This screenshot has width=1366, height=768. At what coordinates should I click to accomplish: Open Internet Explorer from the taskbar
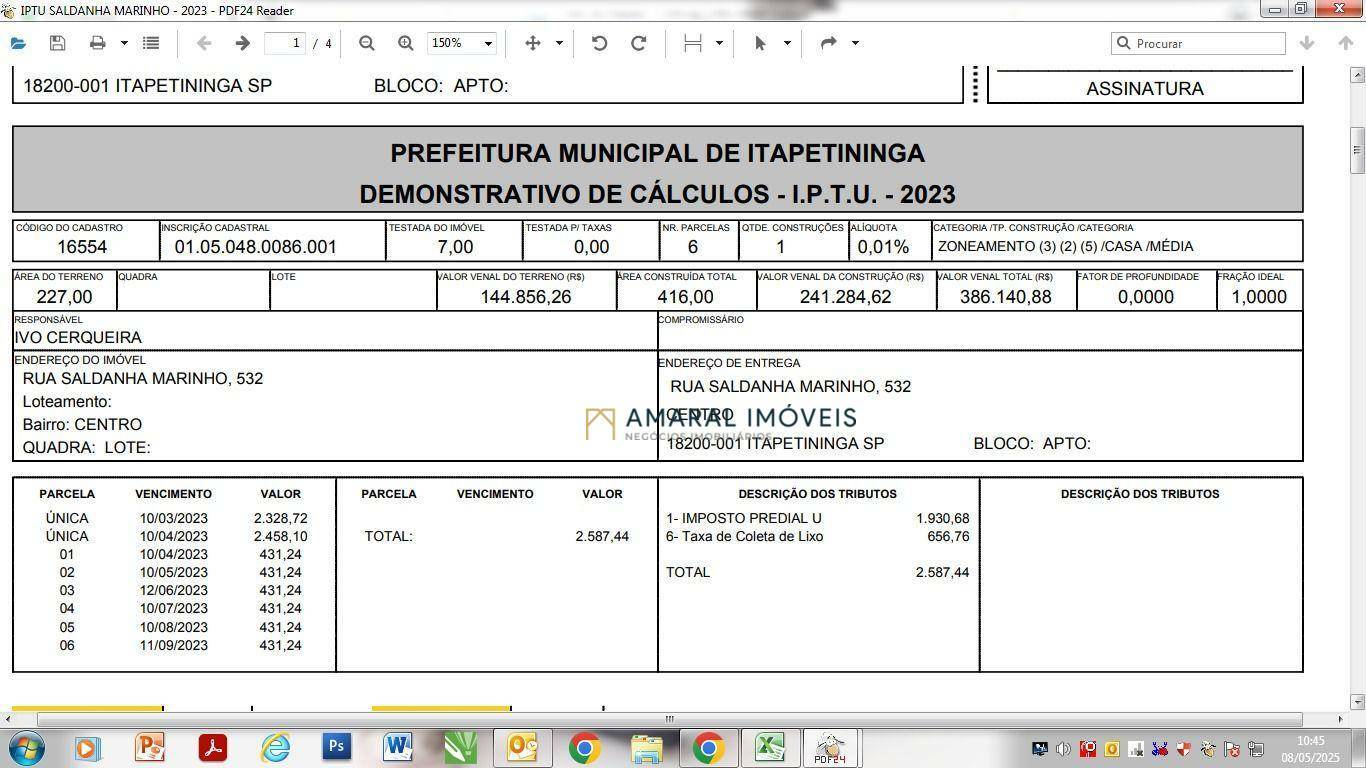pos(274,748)
